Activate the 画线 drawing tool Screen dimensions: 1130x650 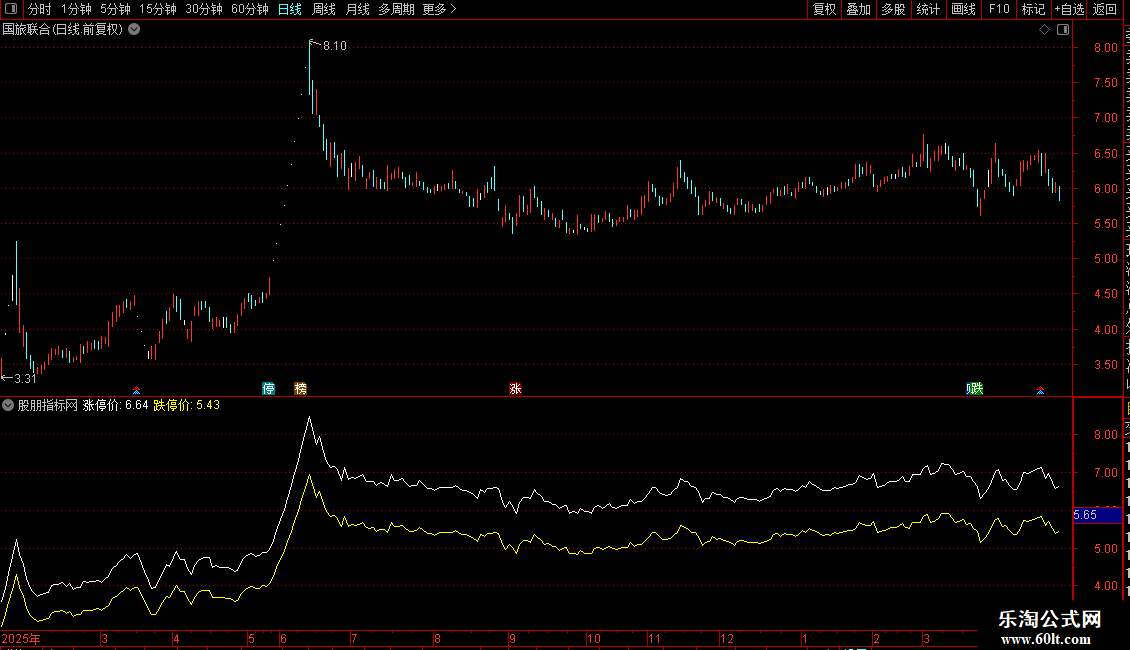[x=964, y=9]
